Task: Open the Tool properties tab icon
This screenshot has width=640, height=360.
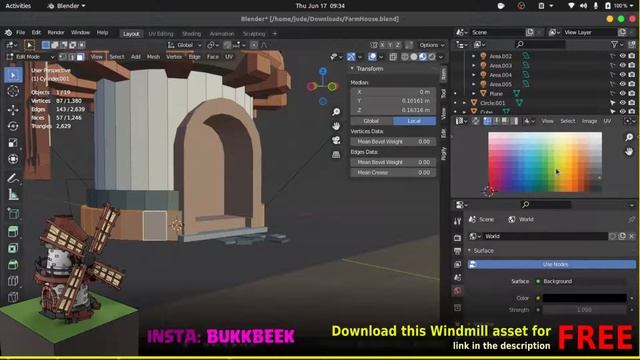Action: click(x=458, y=222)
